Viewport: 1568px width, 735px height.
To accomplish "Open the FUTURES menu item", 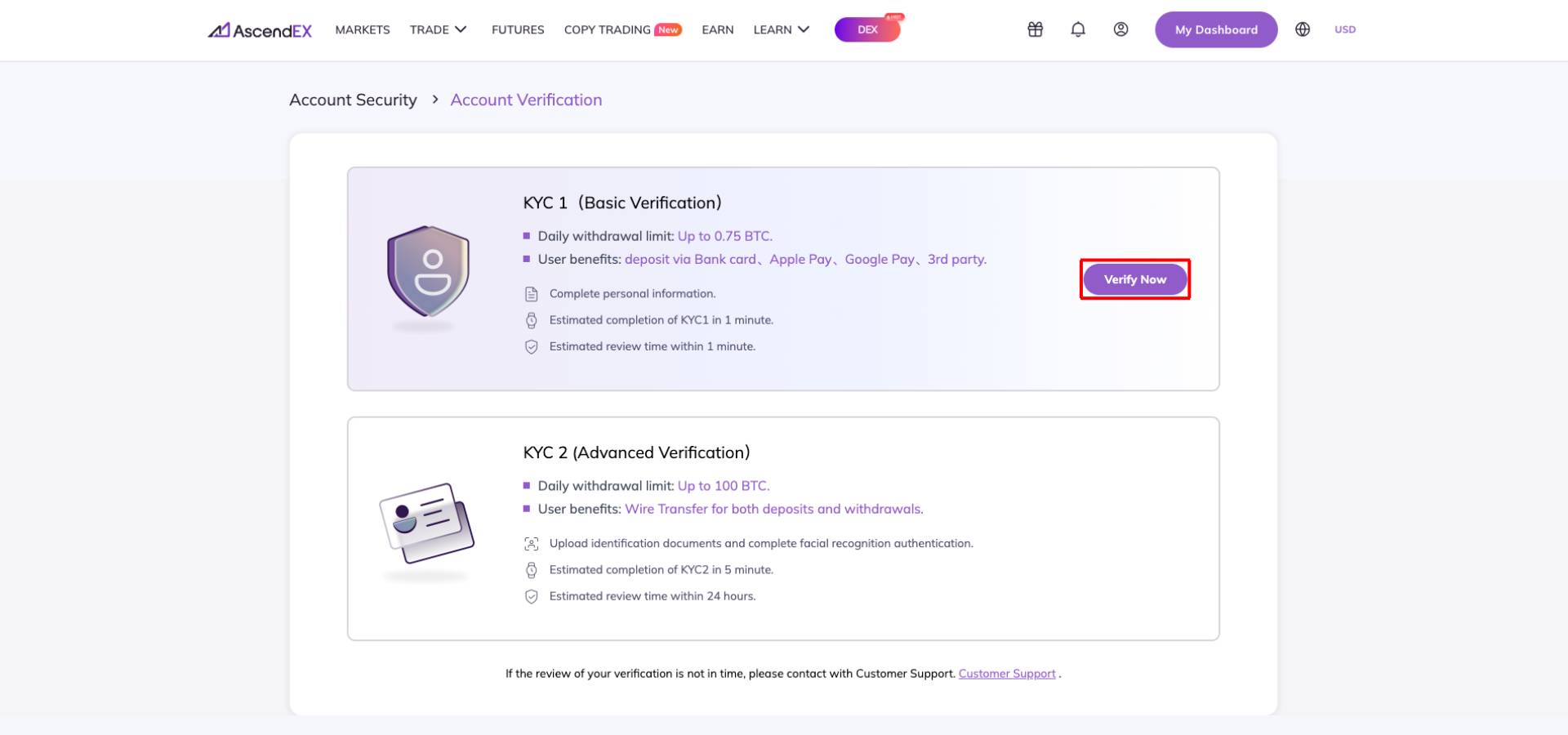I will tap(518, 29).
